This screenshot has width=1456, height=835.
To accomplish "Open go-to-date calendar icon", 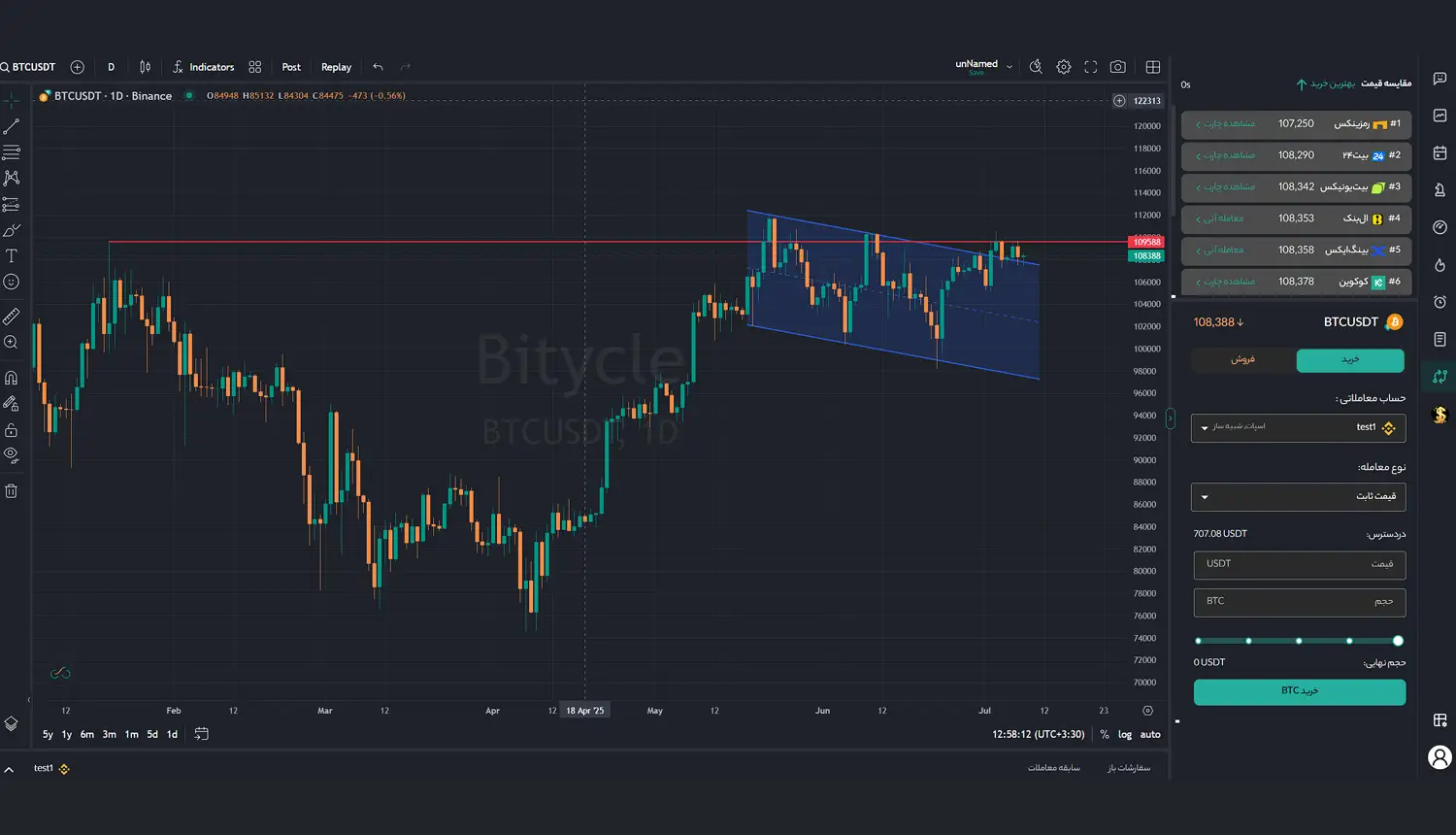I will [x=201, y=734].
